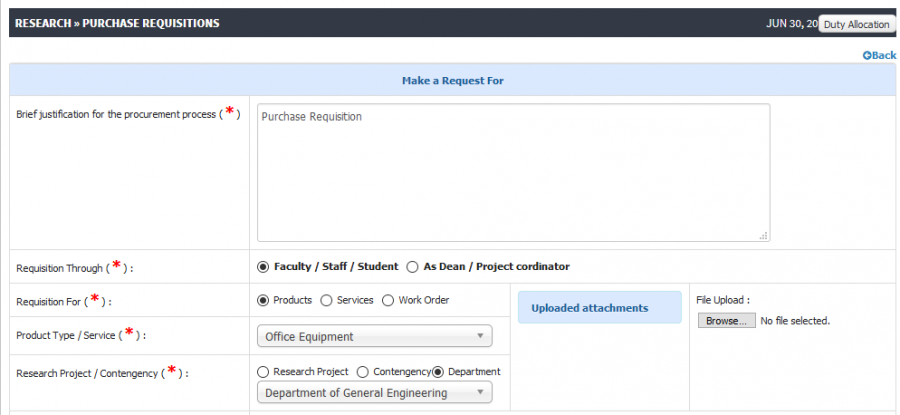
Task: Pick the Research Project radio option
Action: coord(263,372)
